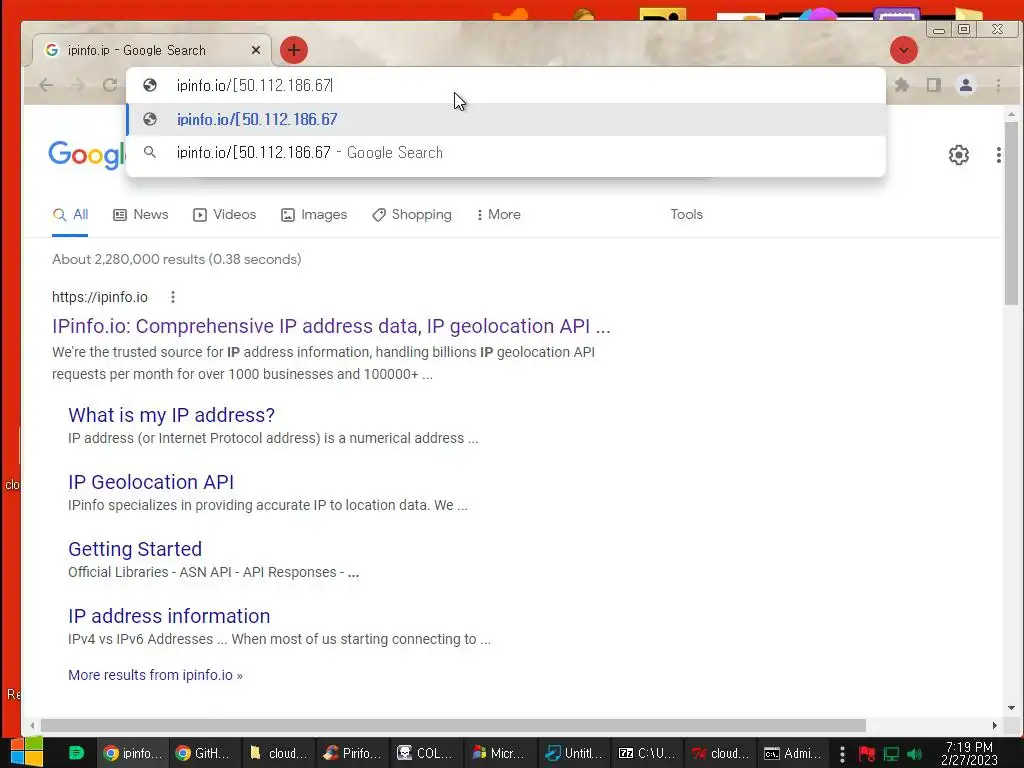Open the green app icon on taskbar

76,753
